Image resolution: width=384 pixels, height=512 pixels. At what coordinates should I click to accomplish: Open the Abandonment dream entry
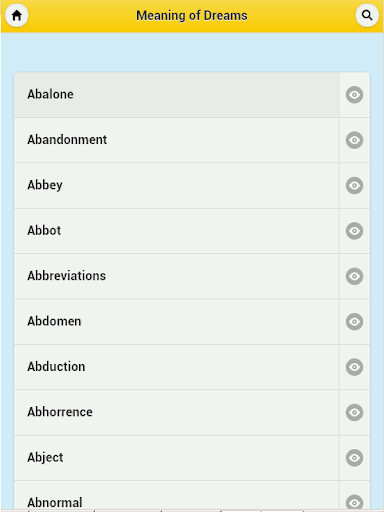176,140
